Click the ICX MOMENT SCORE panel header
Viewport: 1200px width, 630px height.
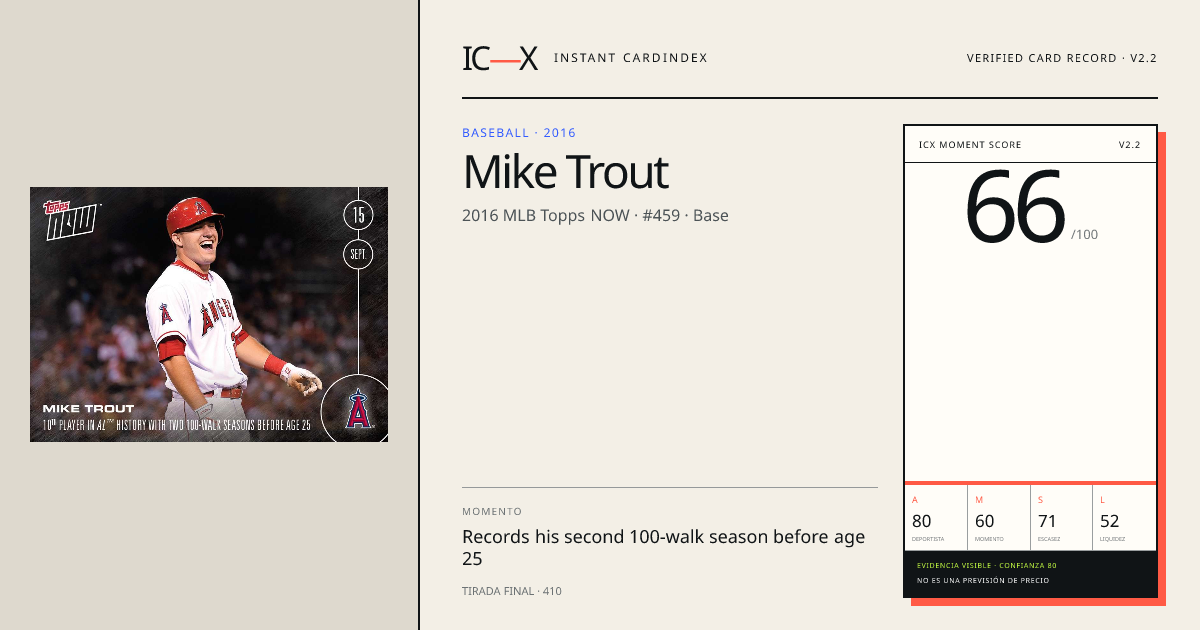coord(1030,145)
